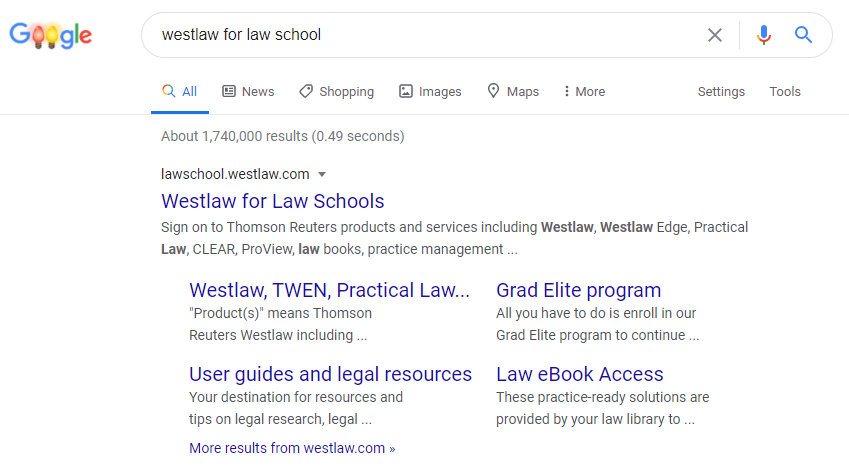
Task: Go to Law eBook Access page
Action: (579, 374)
